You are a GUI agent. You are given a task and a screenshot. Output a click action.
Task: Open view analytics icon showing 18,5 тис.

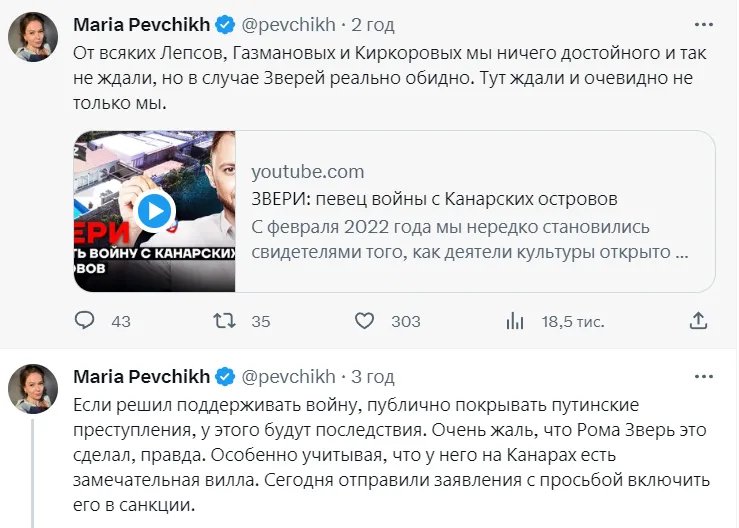(x=516, y=321)
